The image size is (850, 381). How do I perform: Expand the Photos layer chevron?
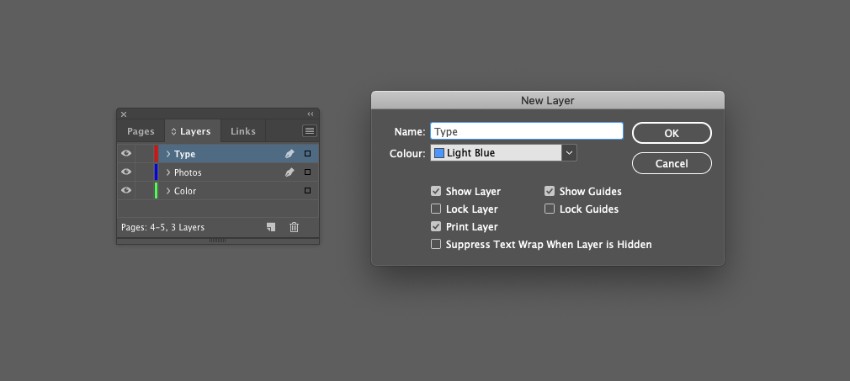168,172
